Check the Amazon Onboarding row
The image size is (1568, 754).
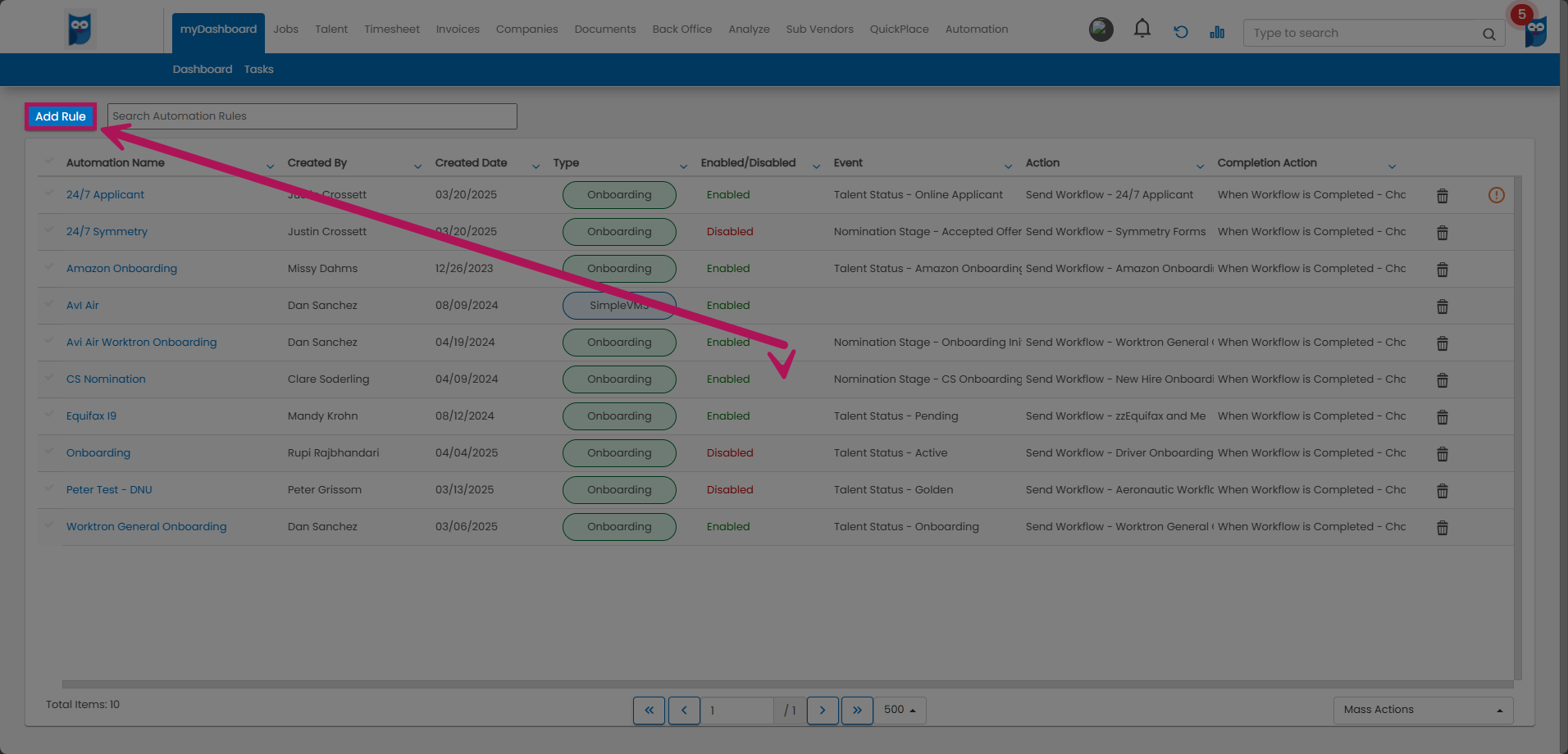(49, 266)
